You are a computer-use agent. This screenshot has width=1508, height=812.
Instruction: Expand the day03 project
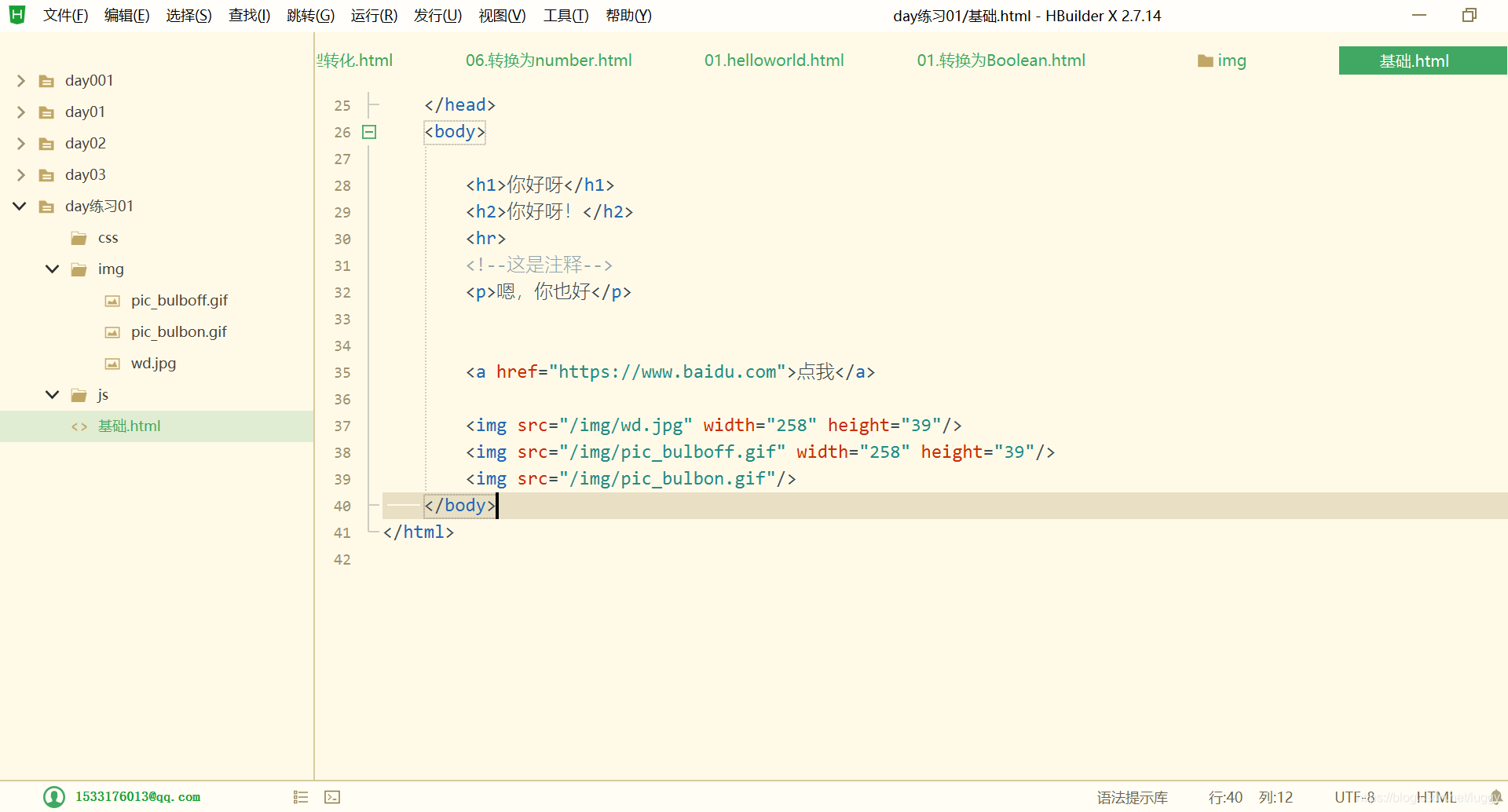click(x=20, y=175)
